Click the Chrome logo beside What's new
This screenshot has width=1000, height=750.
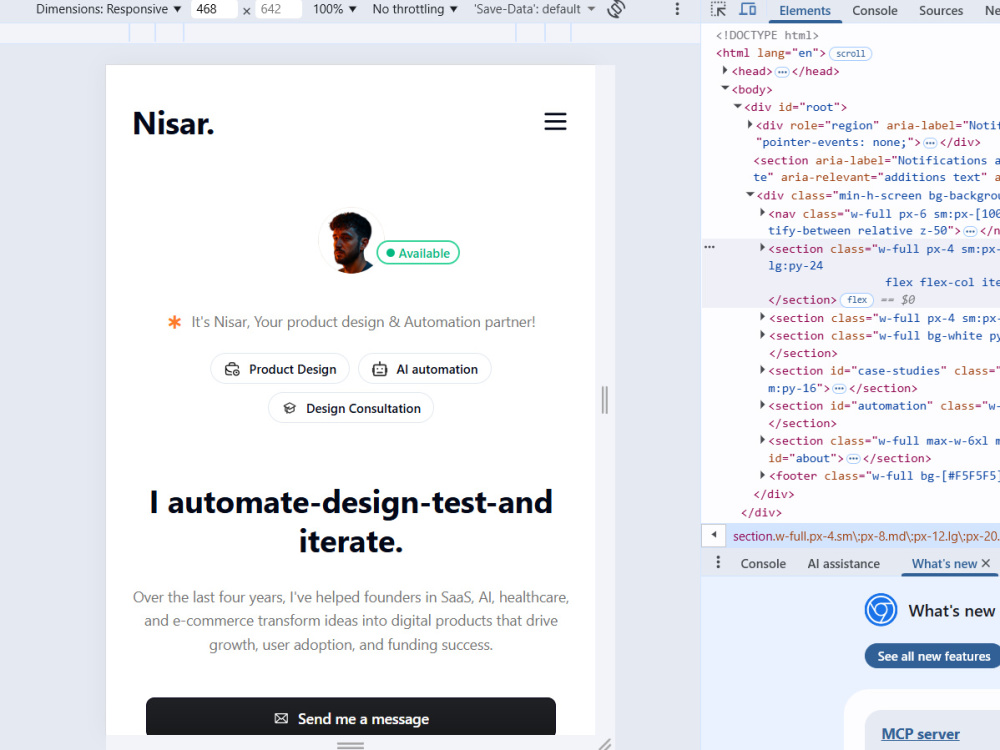[x=881, y=610]
